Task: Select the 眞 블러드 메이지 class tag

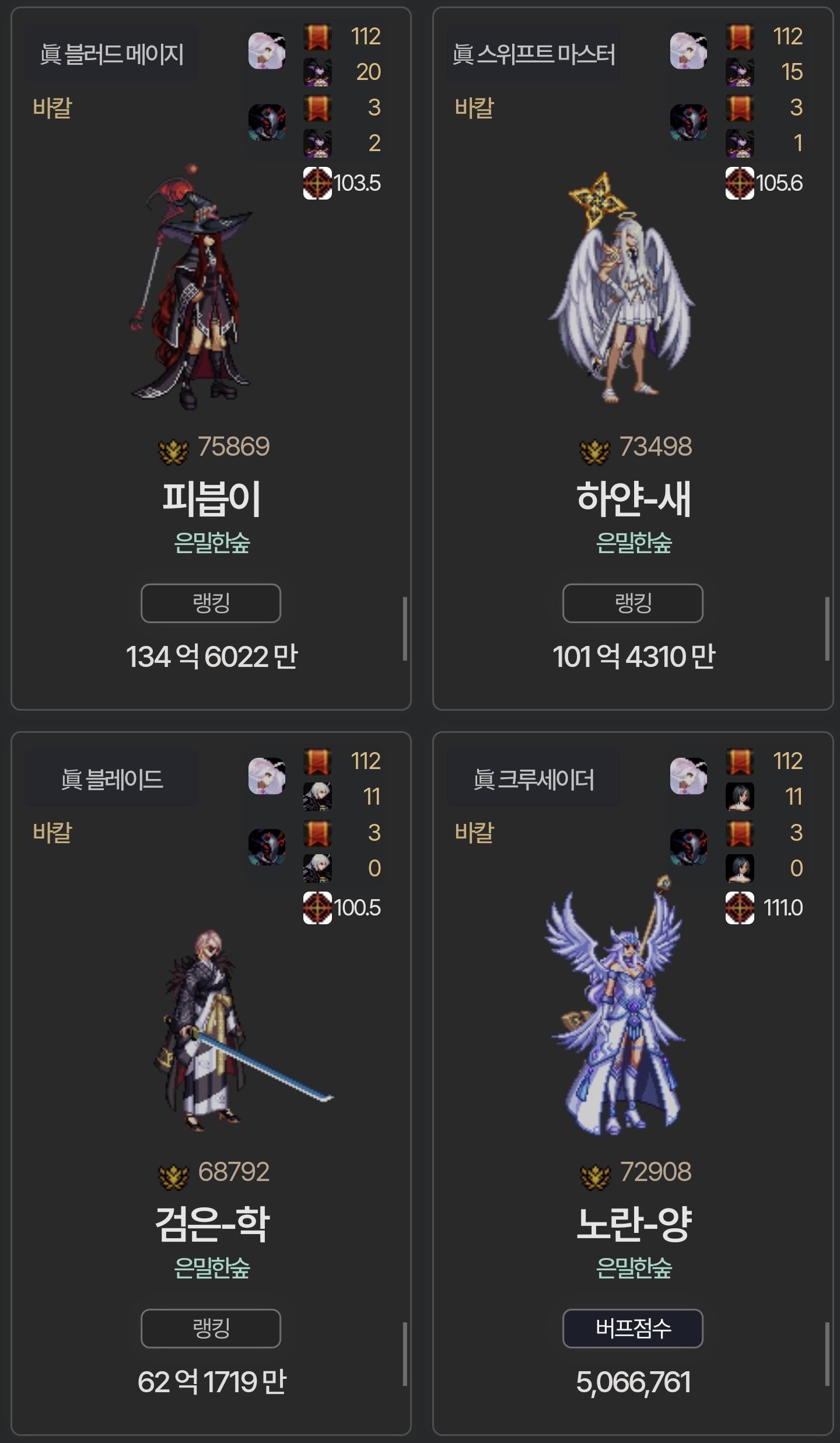Action: click(111, 54)
